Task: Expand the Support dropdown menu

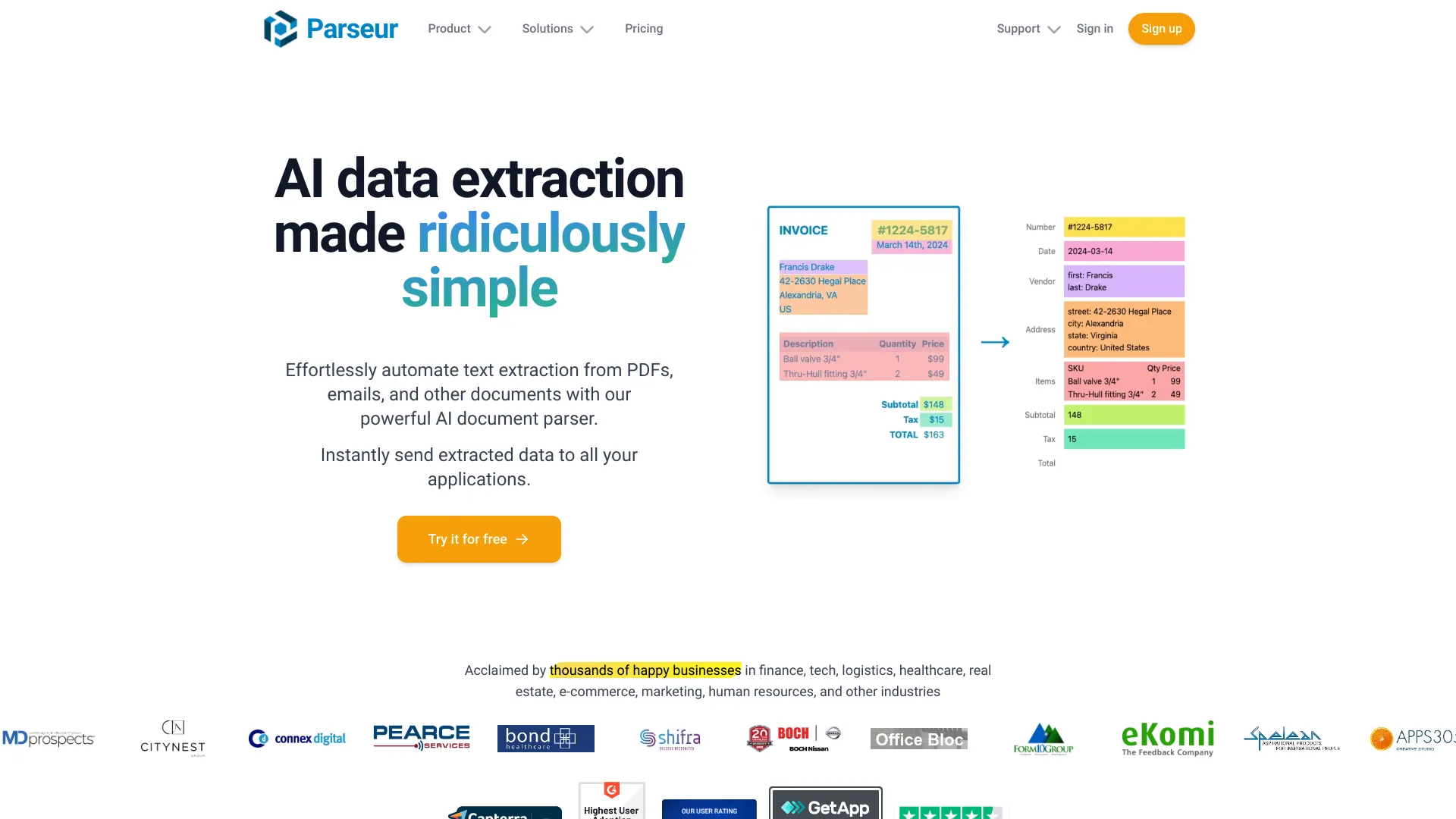Action: pos(1029,28)
